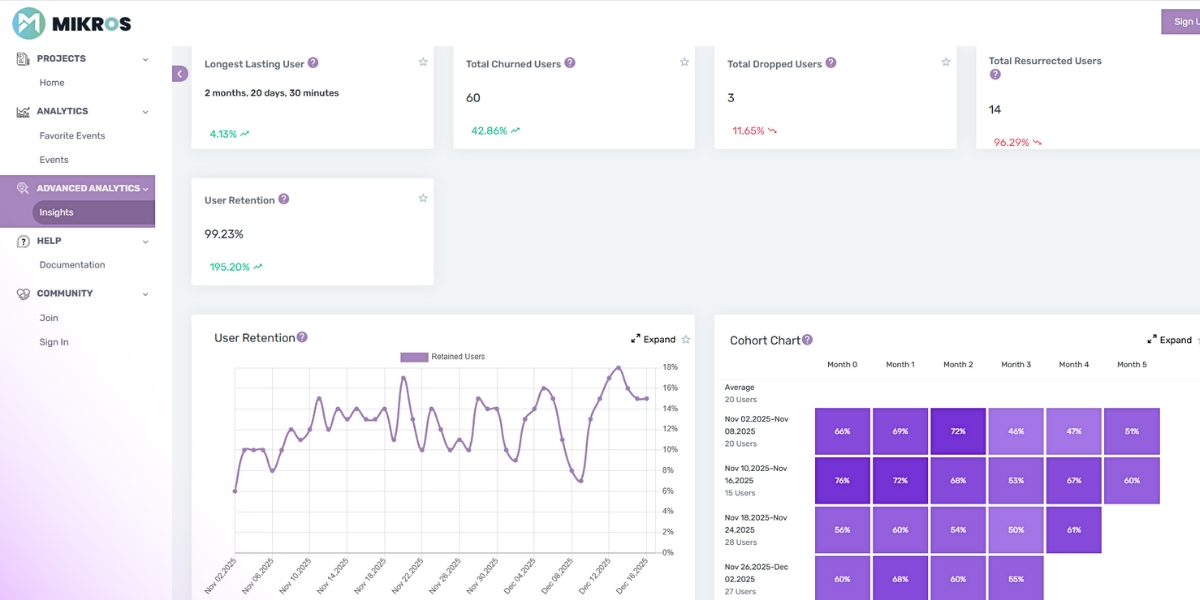
Task: Favorite the Longest Lasting User card
Action: pyautogui.click(x=423, y=61)
